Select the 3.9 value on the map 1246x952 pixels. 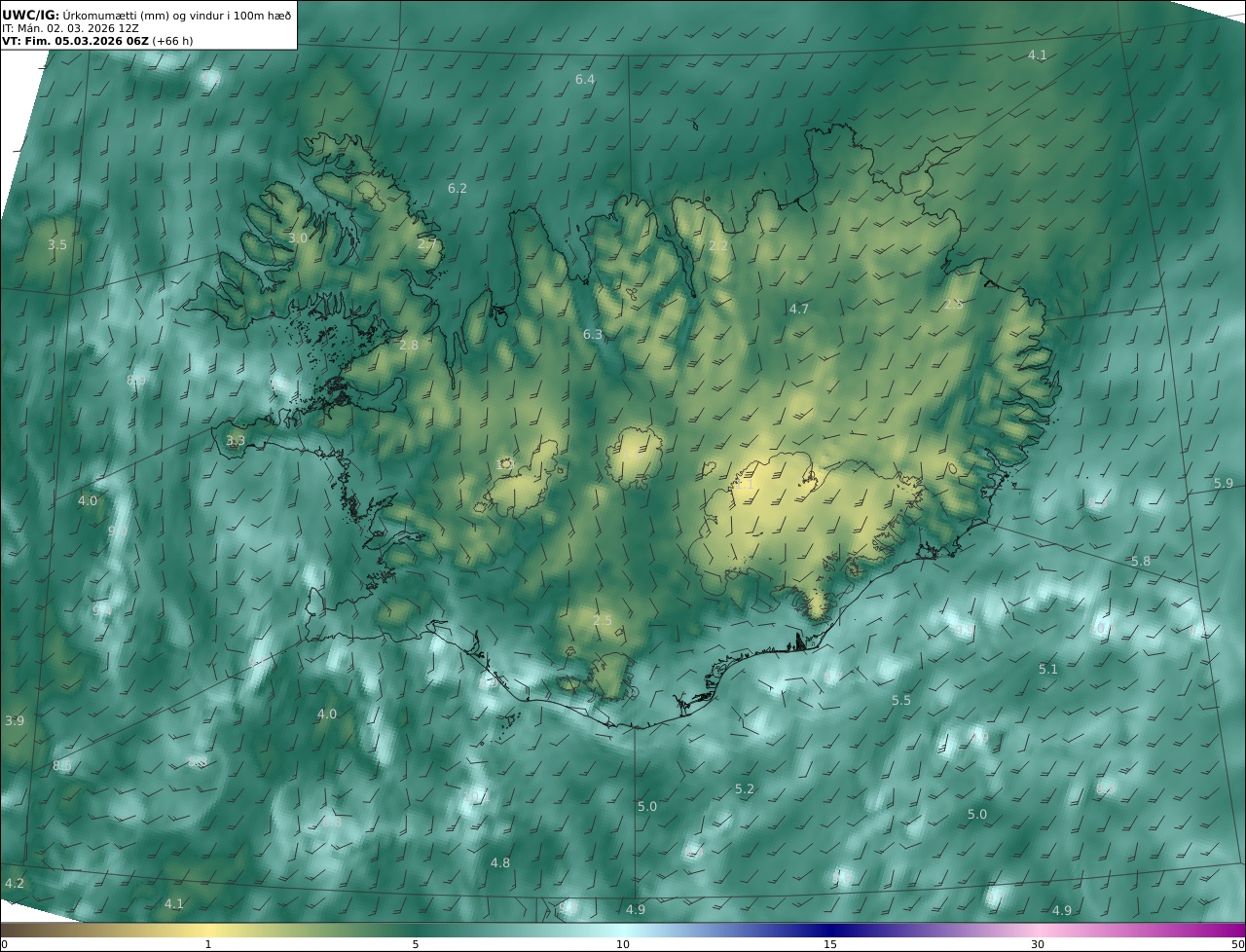pyautogui.click(x=15, y=720)
